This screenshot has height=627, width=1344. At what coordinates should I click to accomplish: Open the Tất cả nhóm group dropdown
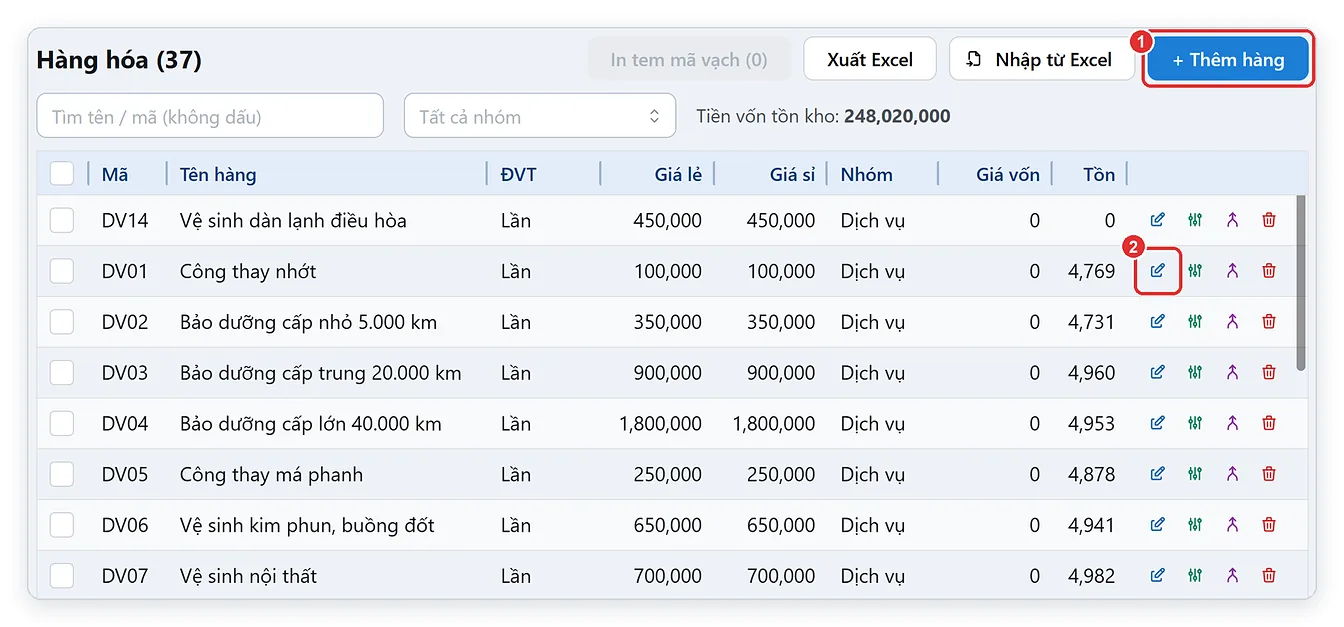pos(540,116)
